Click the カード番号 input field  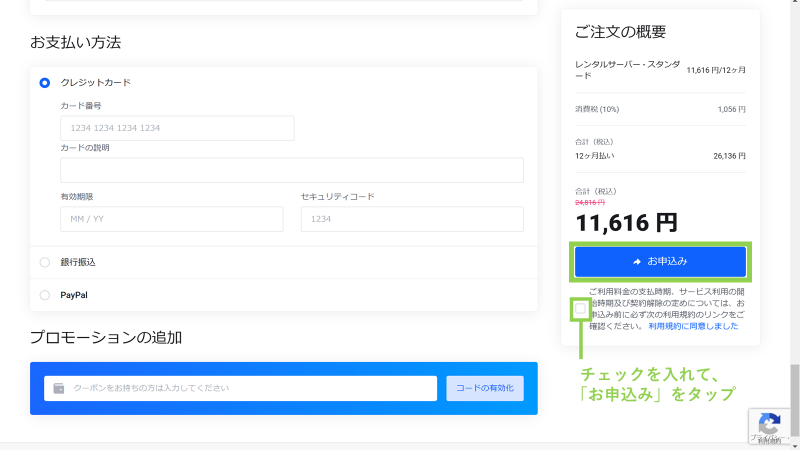pyautogui.click(x=177, y=128)
